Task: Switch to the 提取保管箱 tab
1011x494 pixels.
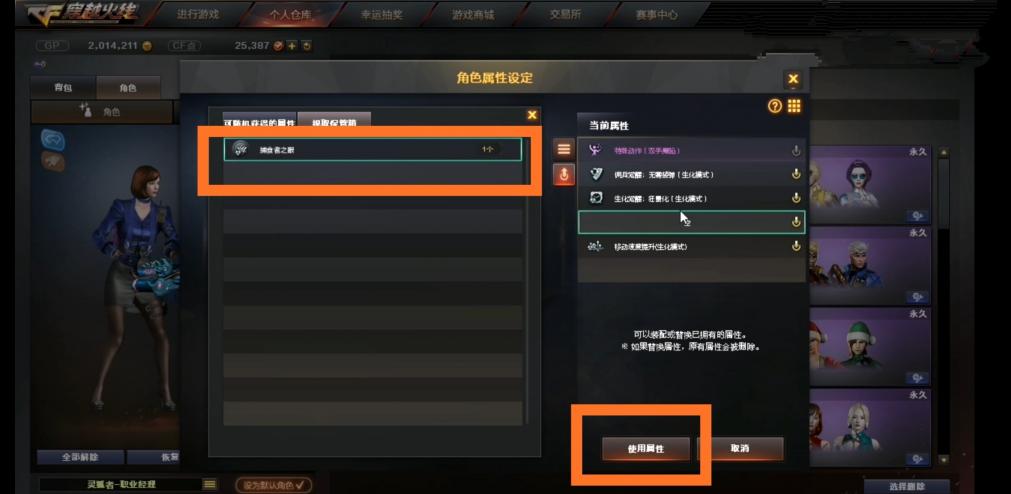Action: tap(334, 121)
